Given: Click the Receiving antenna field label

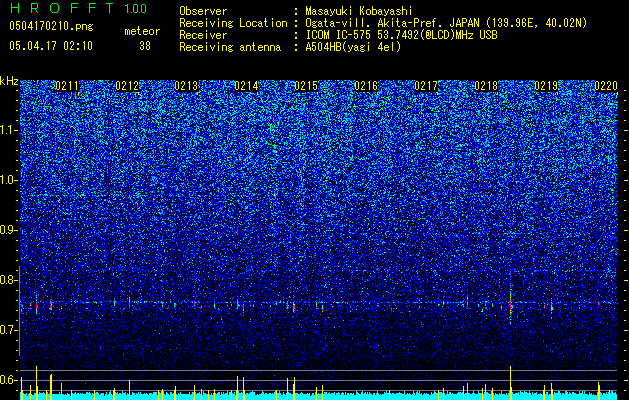Looking at the screenshot, I should pos(230,47).
